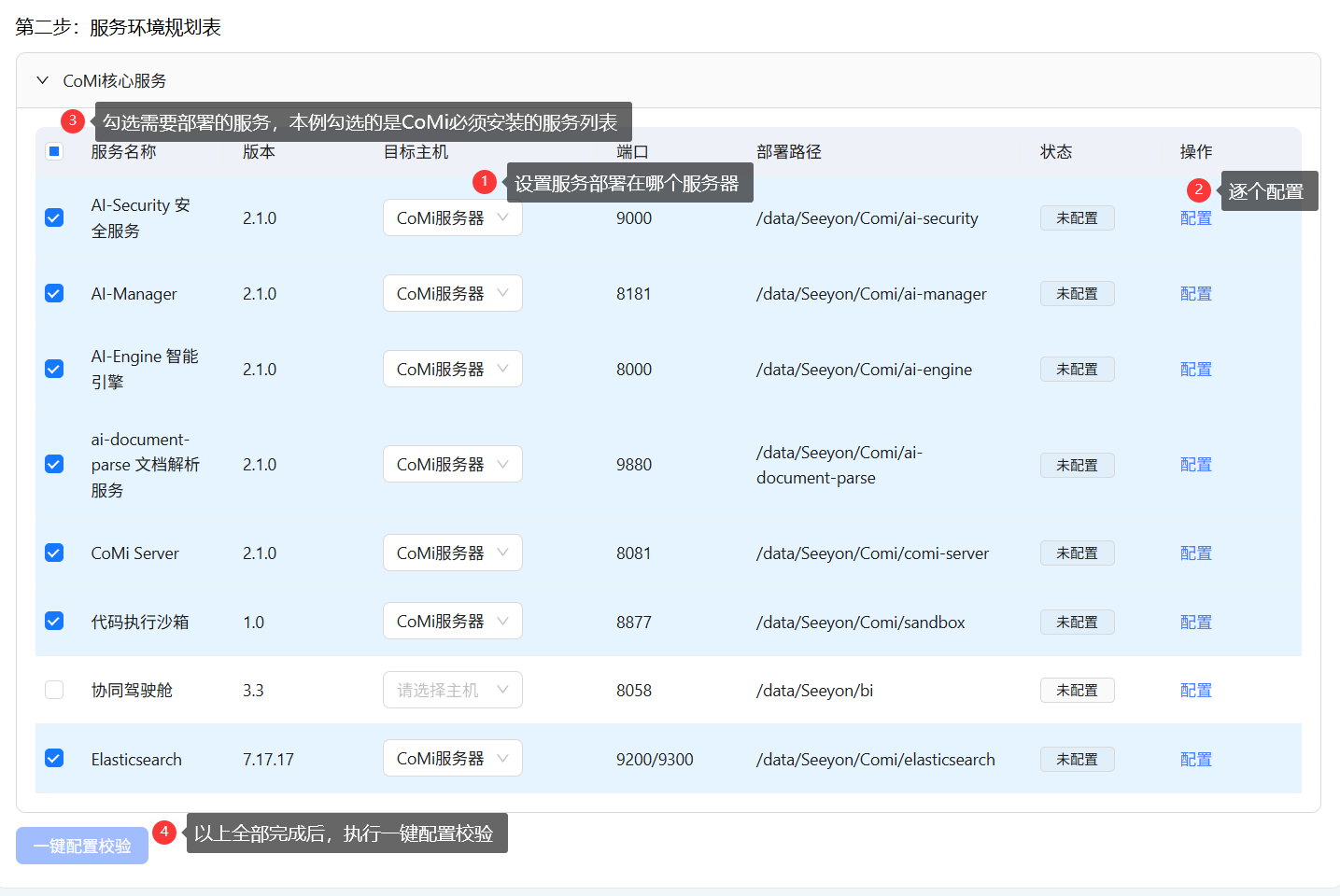Click the 状态 column header

point(1056,151)
